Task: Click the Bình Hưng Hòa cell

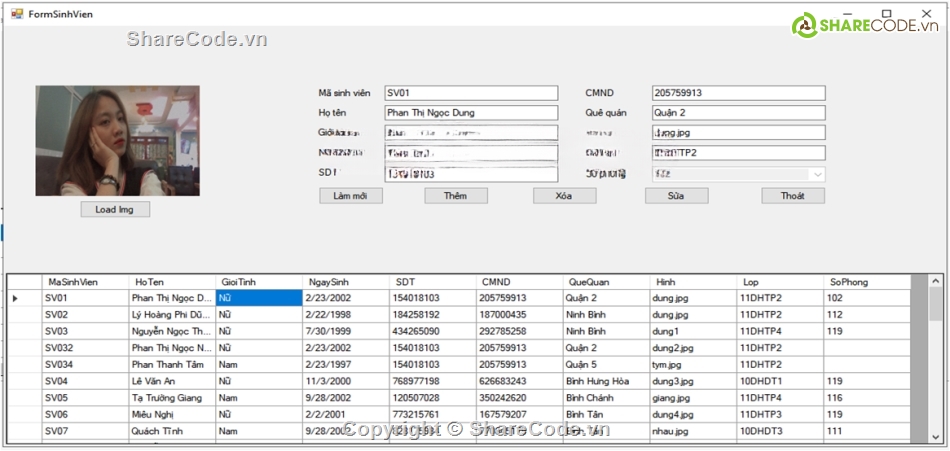Action: 606,381
